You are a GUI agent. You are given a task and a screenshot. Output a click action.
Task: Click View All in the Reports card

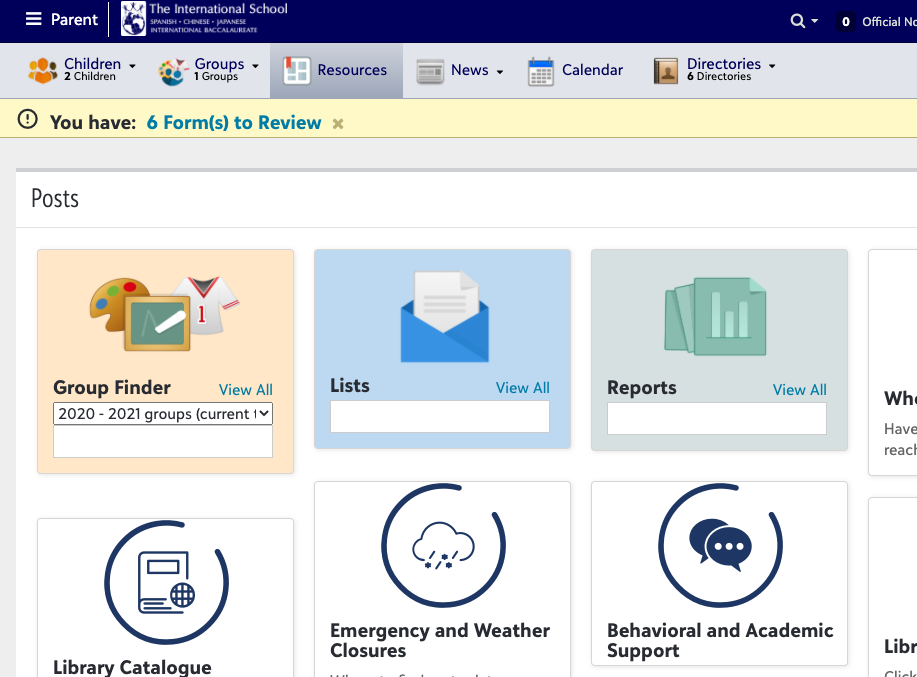(799, 390)
